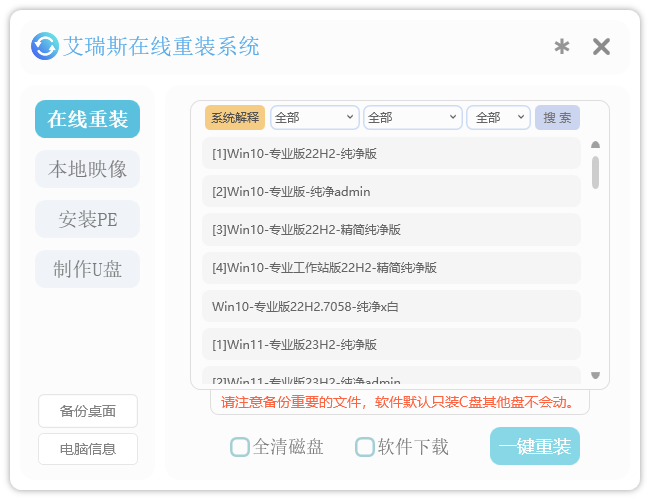
Task: Choose [3]Win10-专业版22H2-精简纯净版
Action: coord(391,230)
